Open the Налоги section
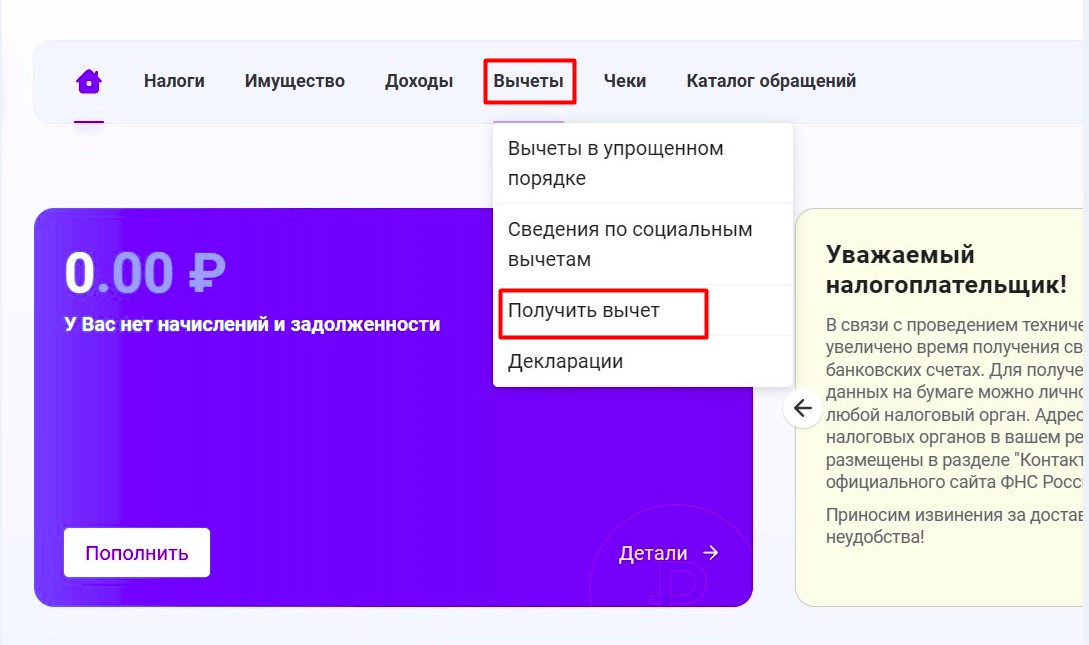This screenshot has height=645, width=1089. coord(175,81)
